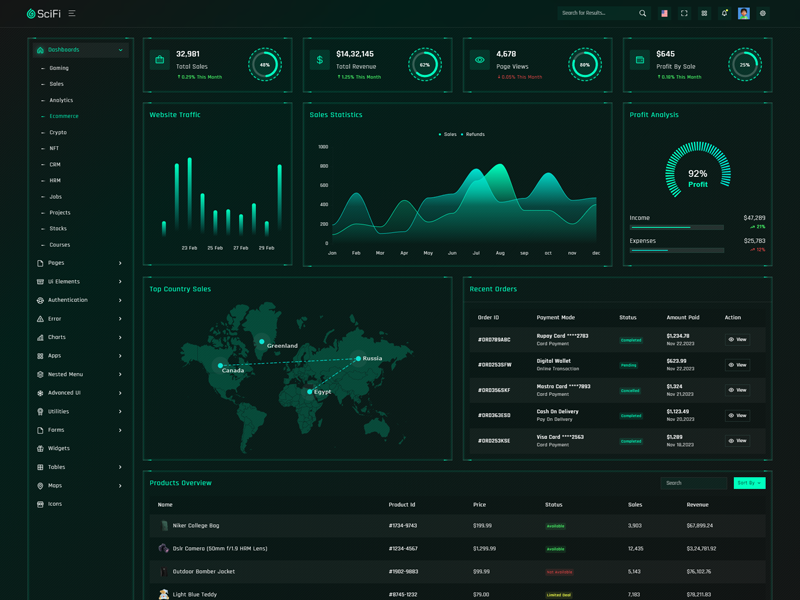800x600 pixels.
Task: Open the Widgets sidebar item
Action: click(x=59, y=448)
